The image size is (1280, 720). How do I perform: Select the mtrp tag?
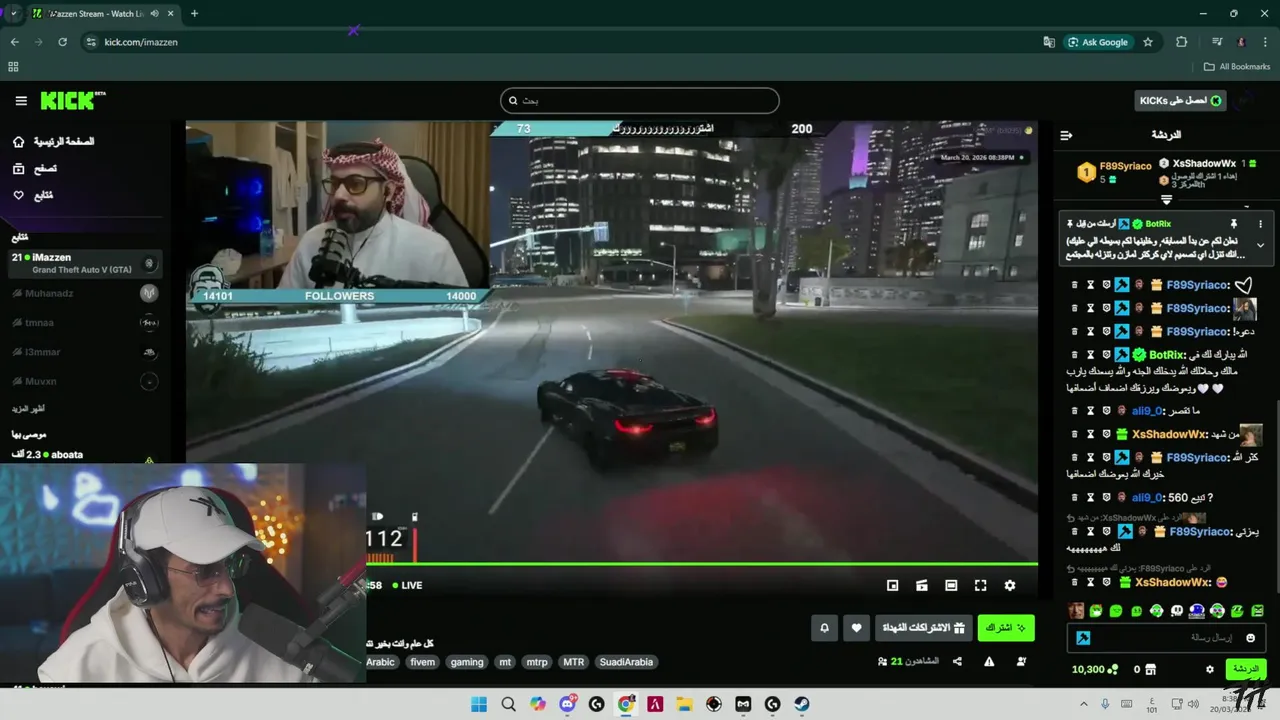537,662
